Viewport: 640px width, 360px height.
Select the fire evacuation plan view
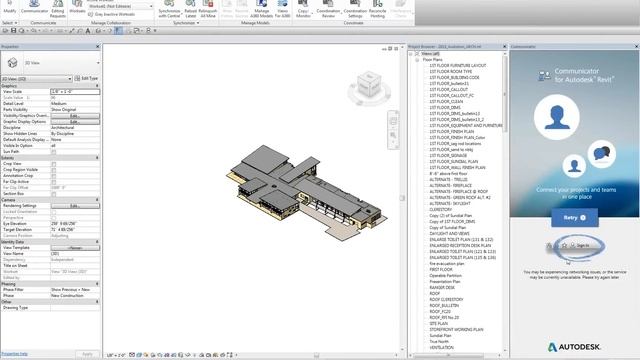(447, 264)
